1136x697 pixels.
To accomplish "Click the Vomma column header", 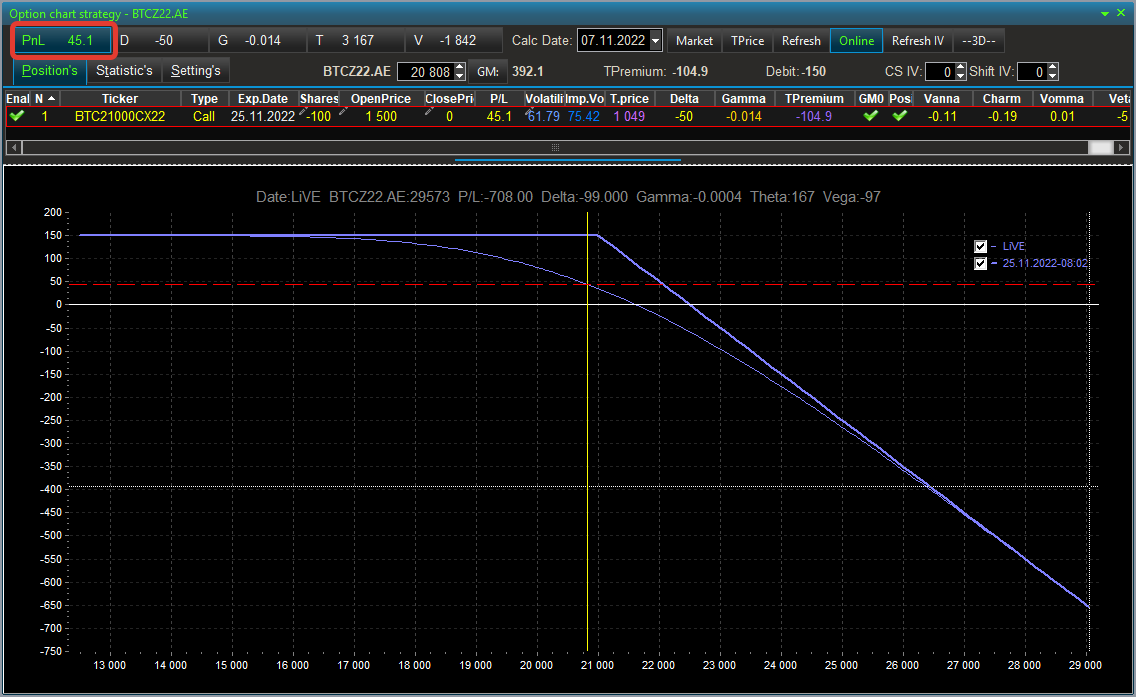I will pos(1061,99).
